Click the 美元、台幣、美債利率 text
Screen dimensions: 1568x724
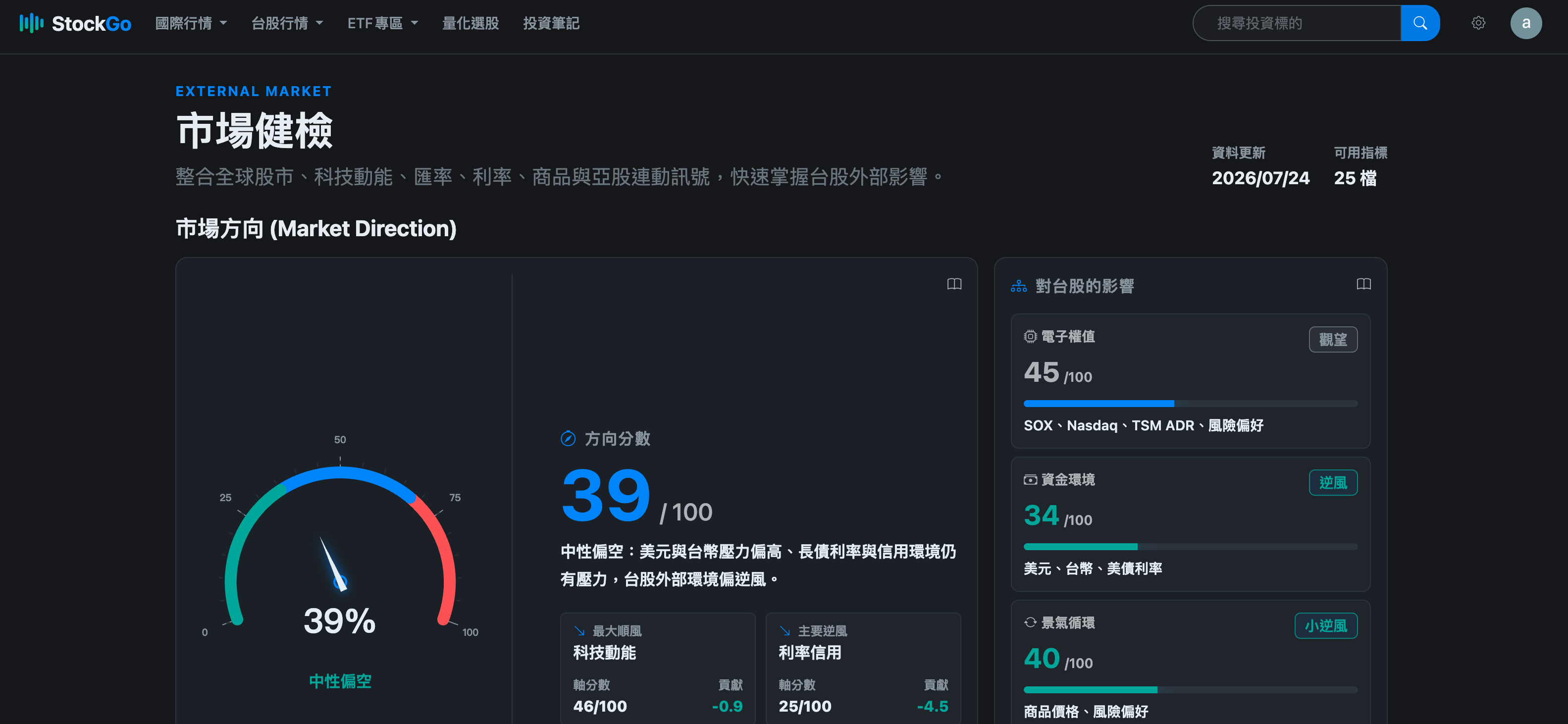[1093, 568]
